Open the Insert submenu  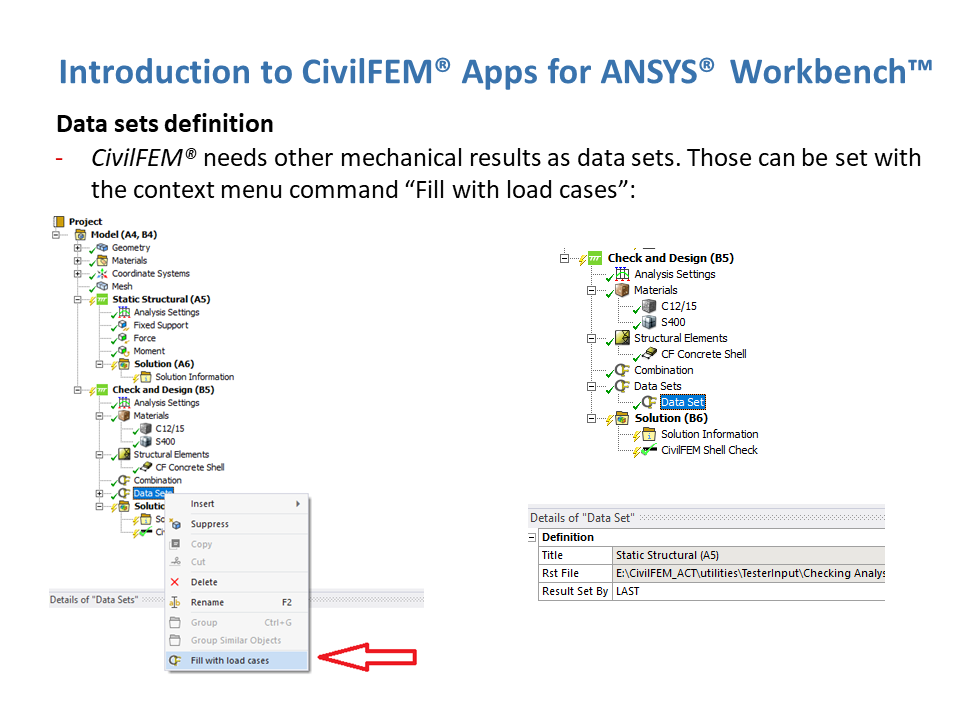click(240, 504)
